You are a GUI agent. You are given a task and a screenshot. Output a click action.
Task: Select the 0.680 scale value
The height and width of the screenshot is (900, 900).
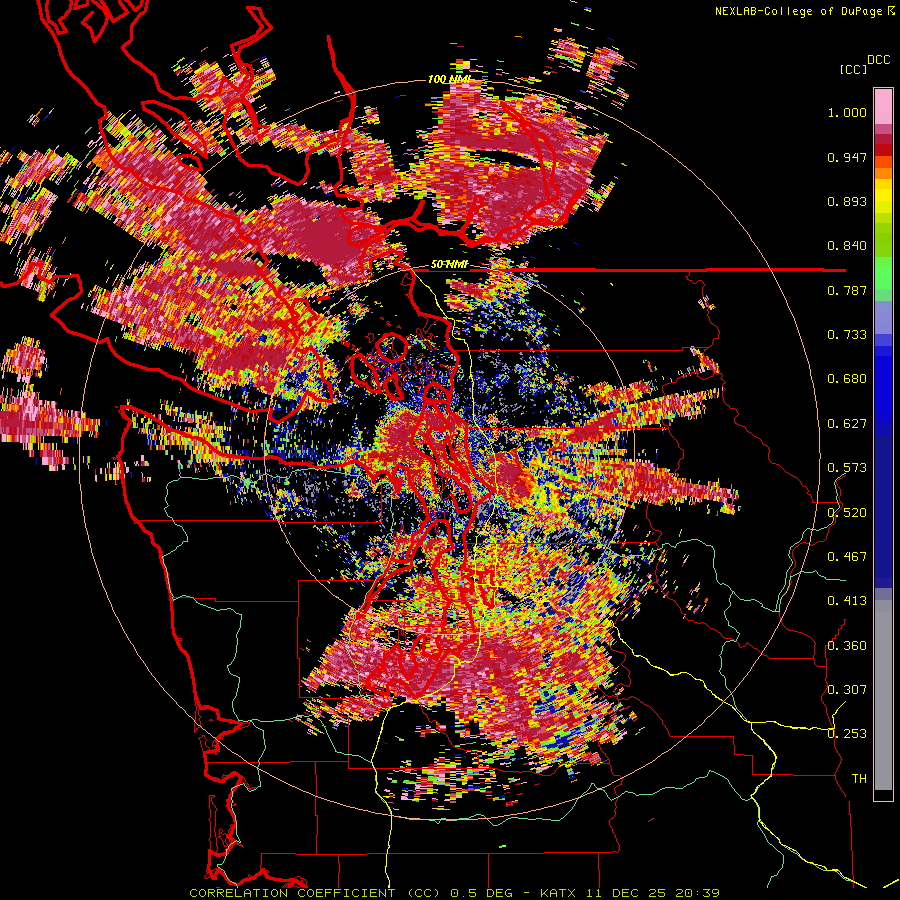pos(847,379)
